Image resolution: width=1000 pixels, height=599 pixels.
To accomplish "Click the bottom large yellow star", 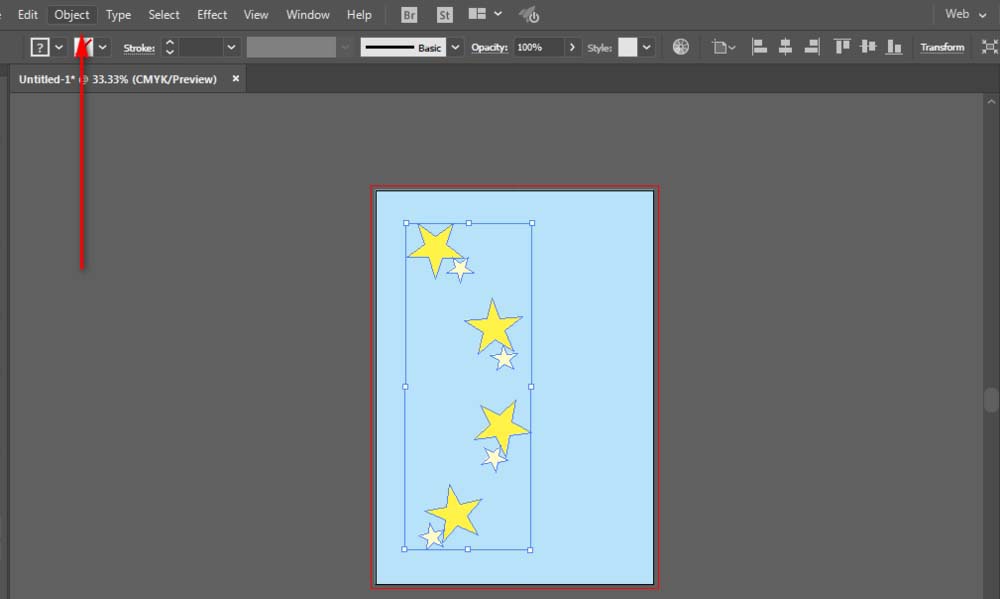I will tap(454, 512).
